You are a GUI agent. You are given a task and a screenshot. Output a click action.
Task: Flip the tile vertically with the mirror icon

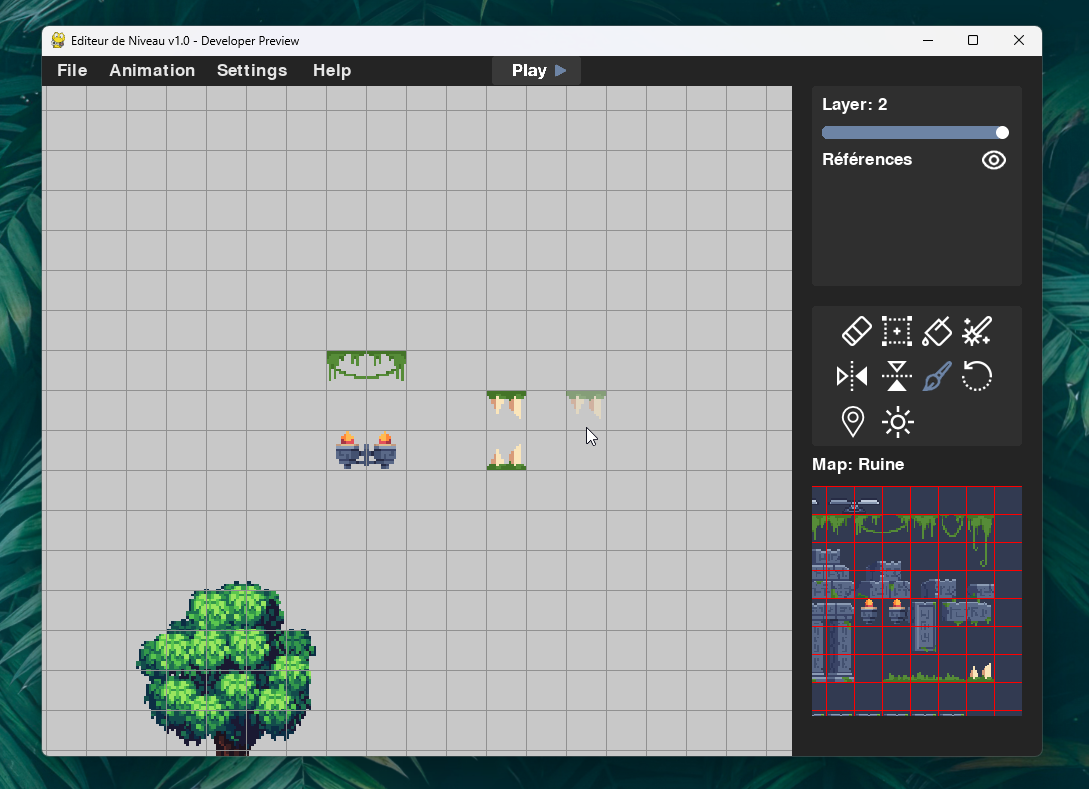tap(897, 376)
